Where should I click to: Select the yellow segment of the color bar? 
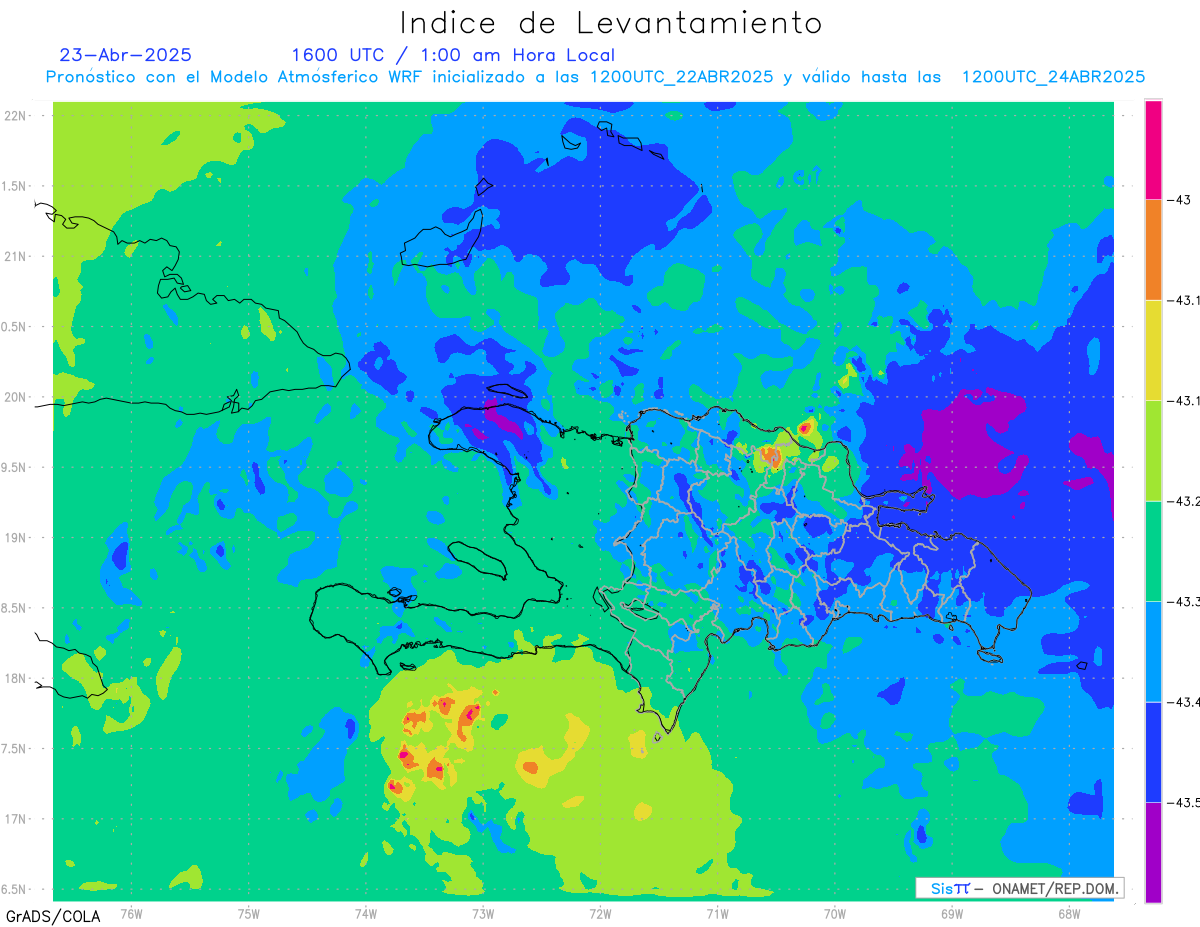point(1153,350)
